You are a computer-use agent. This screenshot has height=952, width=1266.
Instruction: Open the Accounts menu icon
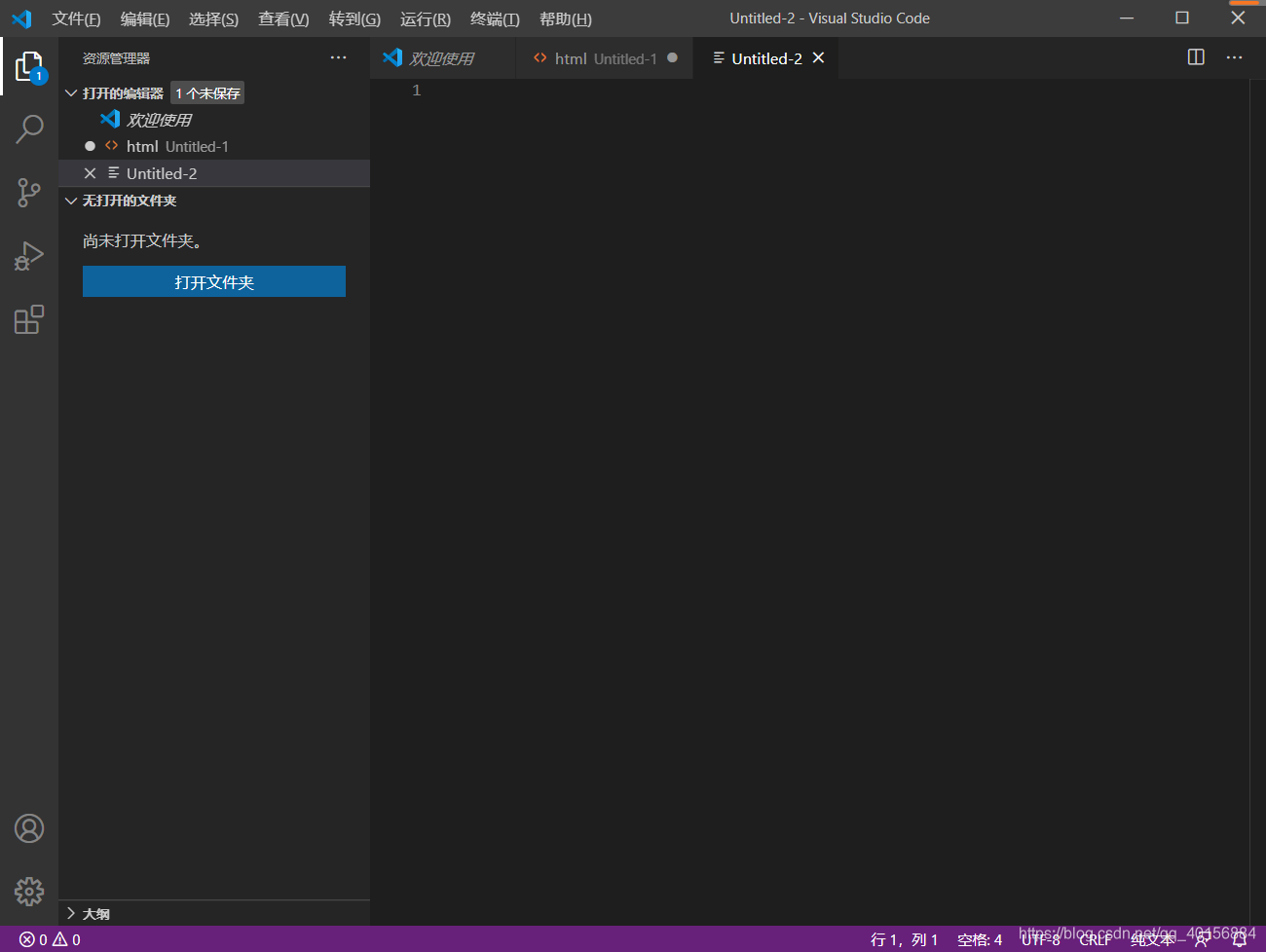pyautogui.click(x=29, y=828)
